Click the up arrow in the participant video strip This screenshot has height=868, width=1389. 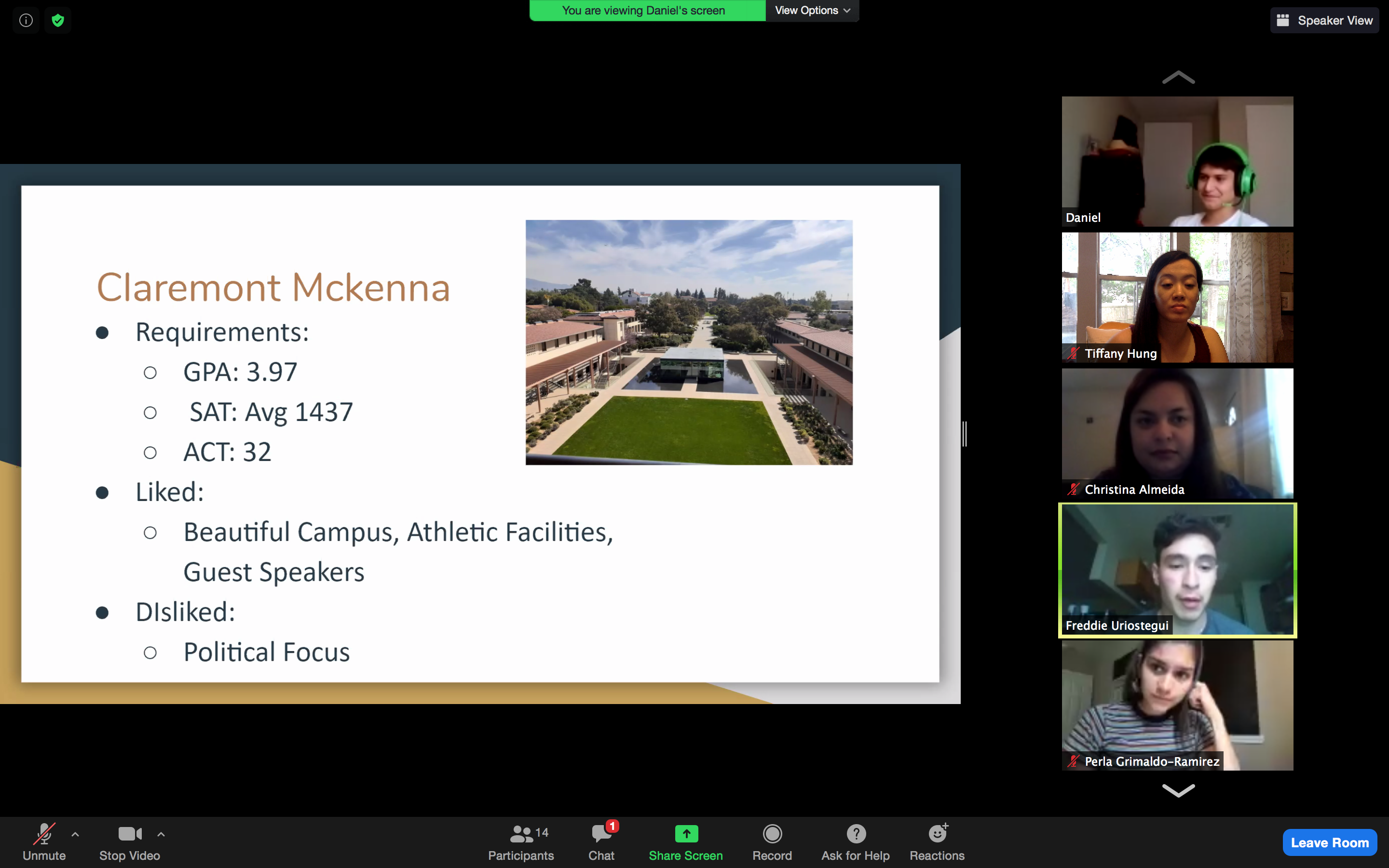pos(1178,78)
